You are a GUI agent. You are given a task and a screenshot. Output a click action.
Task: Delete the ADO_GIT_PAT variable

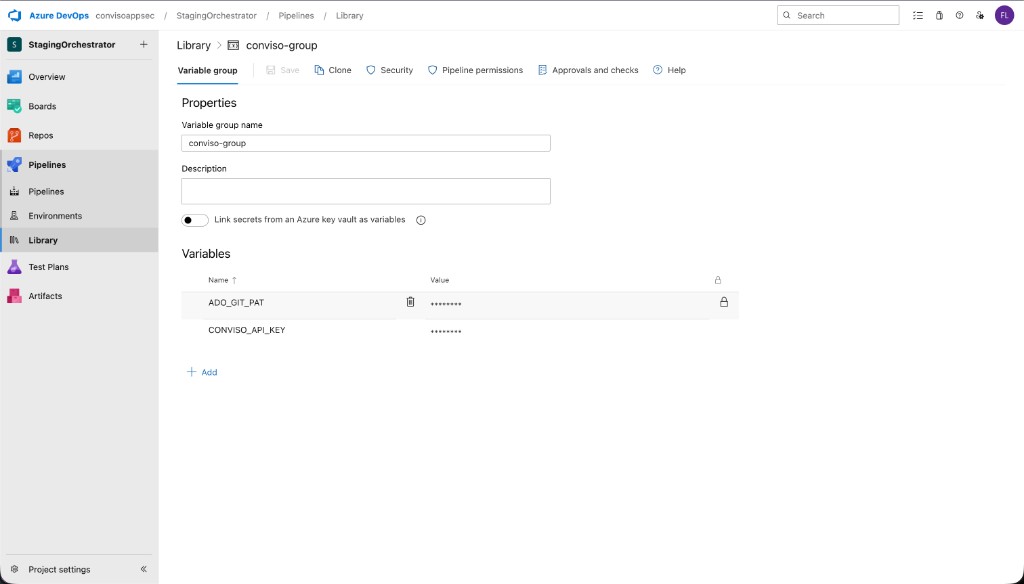[410, 301]
